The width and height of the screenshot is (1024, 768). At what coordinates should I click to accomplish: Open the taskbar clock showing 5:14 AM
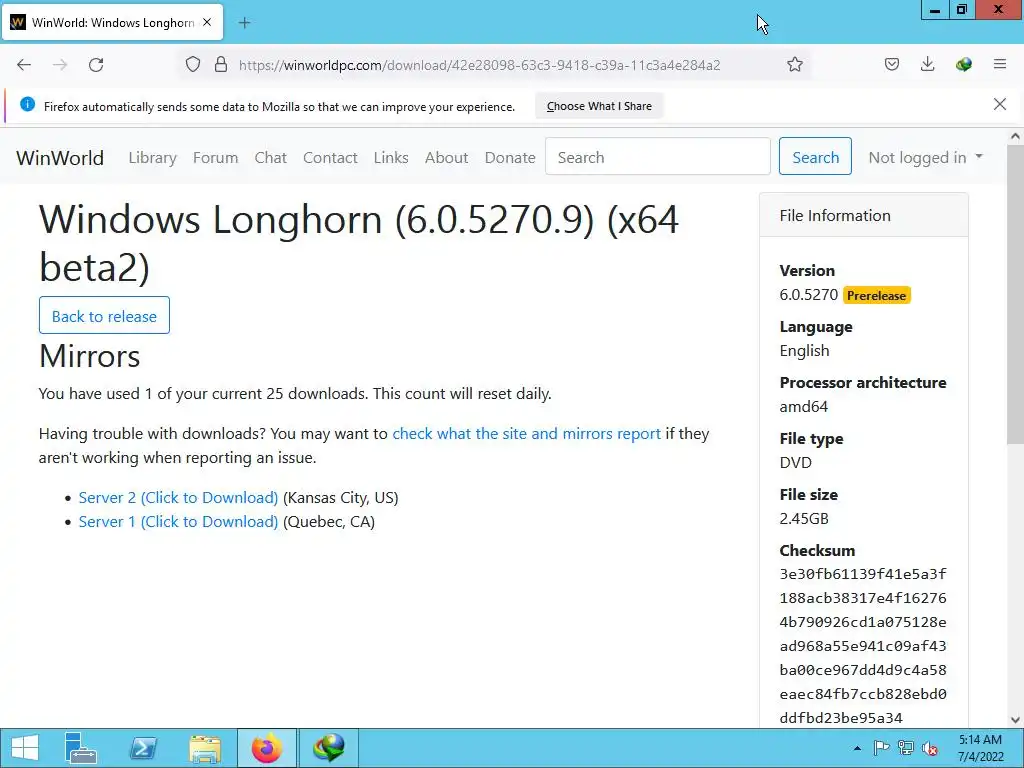click(980, 748)
